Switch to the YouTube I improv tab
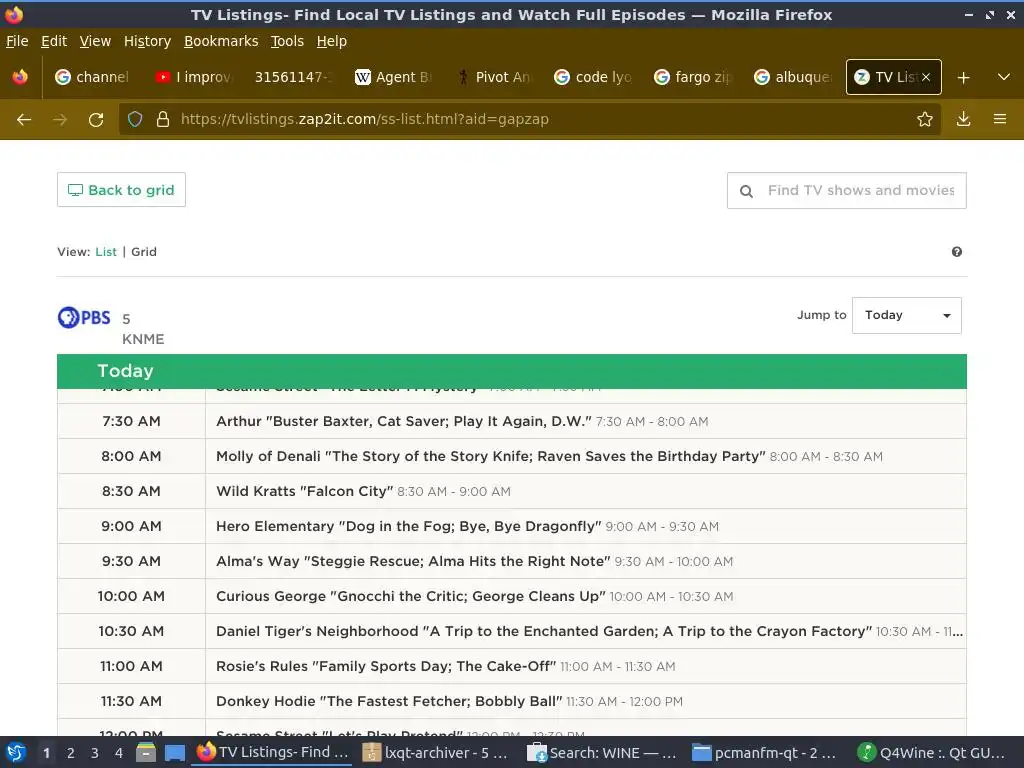This screenshot has width=1024, height=768. point(193,77)
